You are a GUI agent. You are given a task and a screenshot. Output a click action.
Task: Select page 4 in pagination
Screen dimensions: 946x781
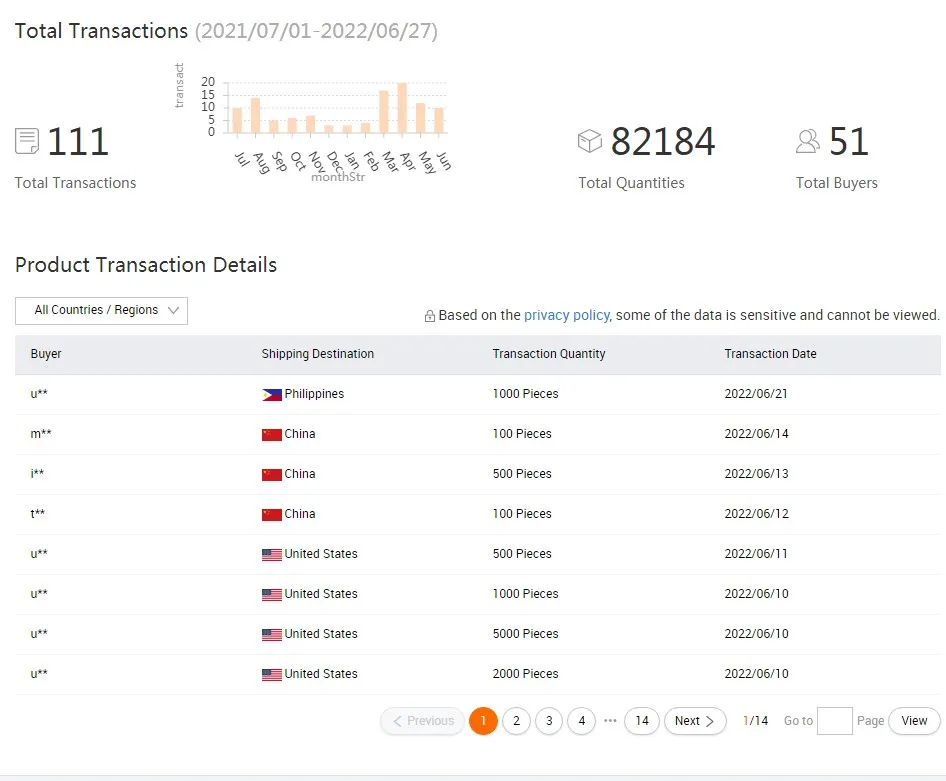(582, 721)
